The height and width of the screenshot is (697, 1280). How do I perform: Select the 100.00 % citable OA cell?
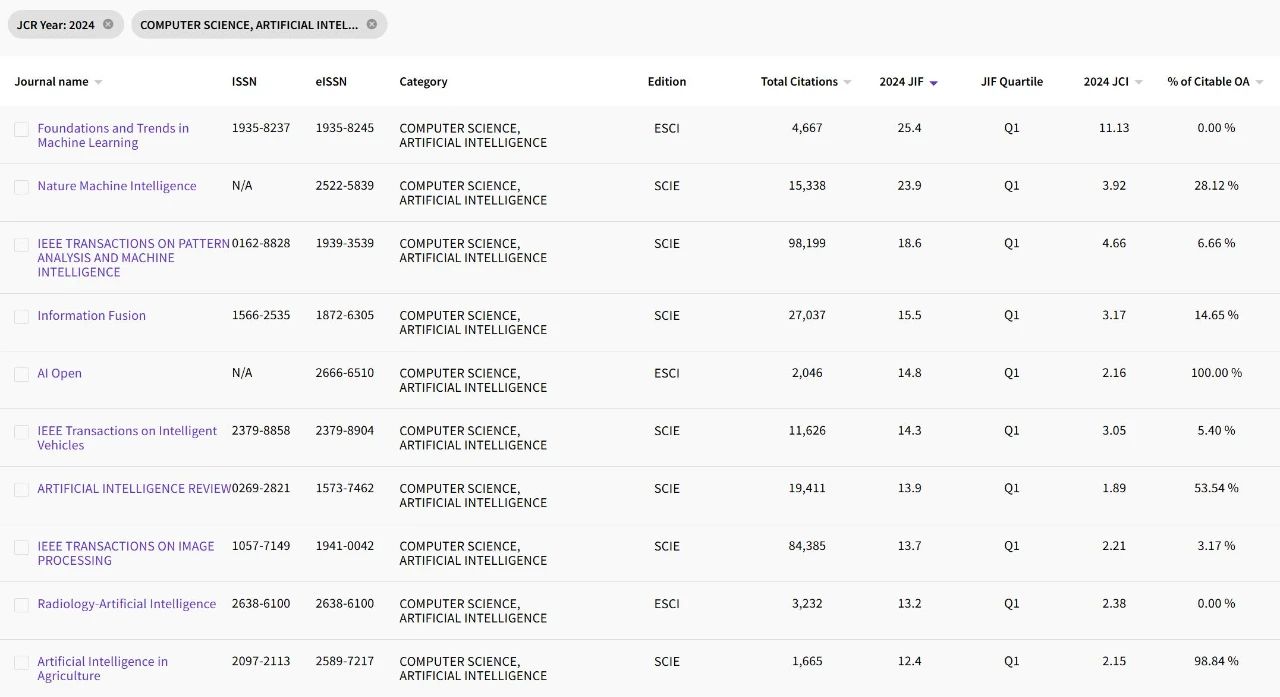point(1216,373)
